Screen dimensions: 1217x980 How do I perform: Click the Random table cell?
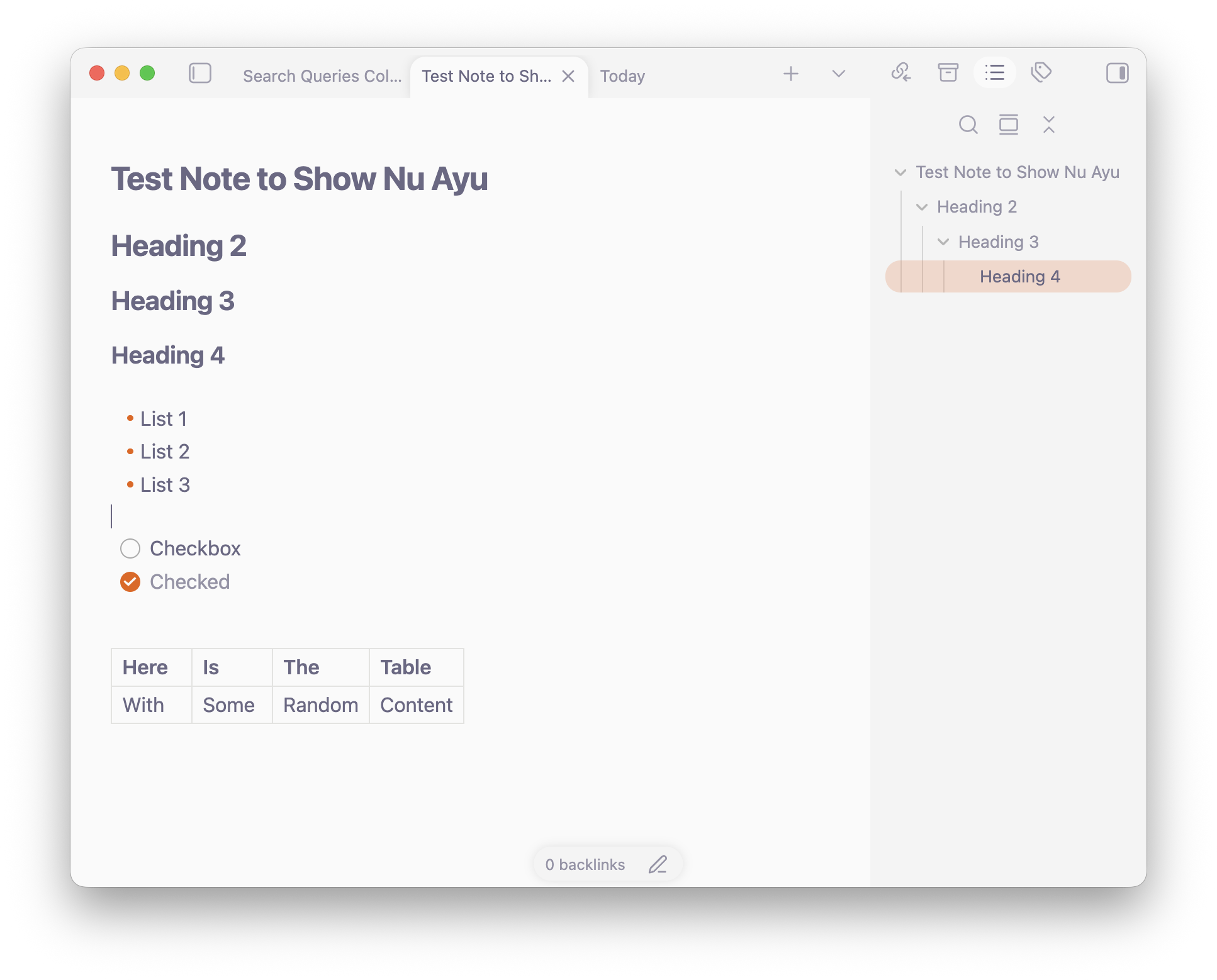point(321,705)
